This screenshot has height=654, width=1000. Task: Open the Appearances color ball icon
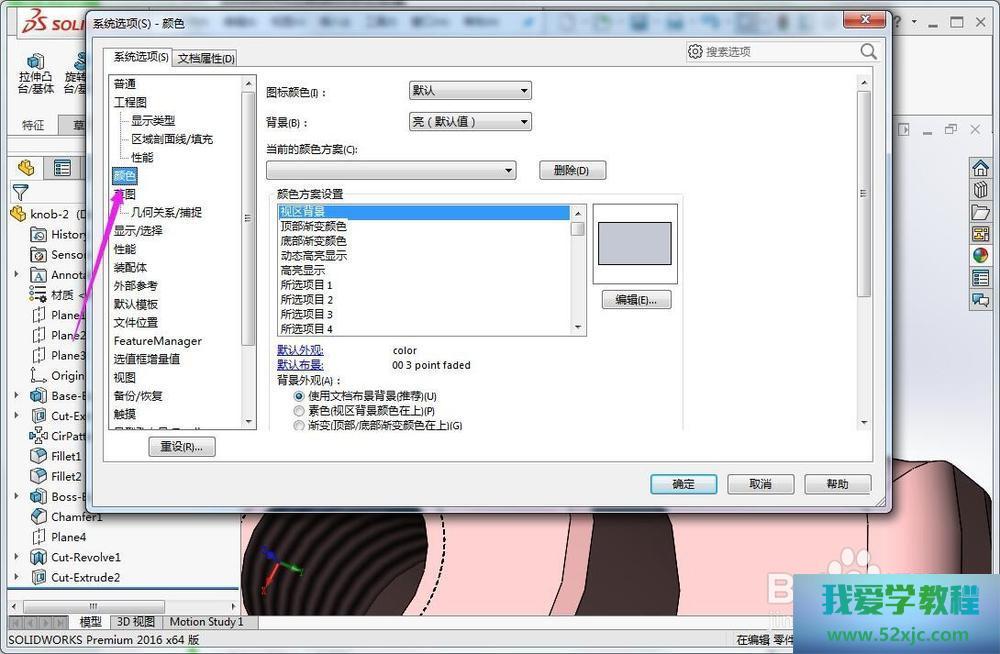click(980, 256)
